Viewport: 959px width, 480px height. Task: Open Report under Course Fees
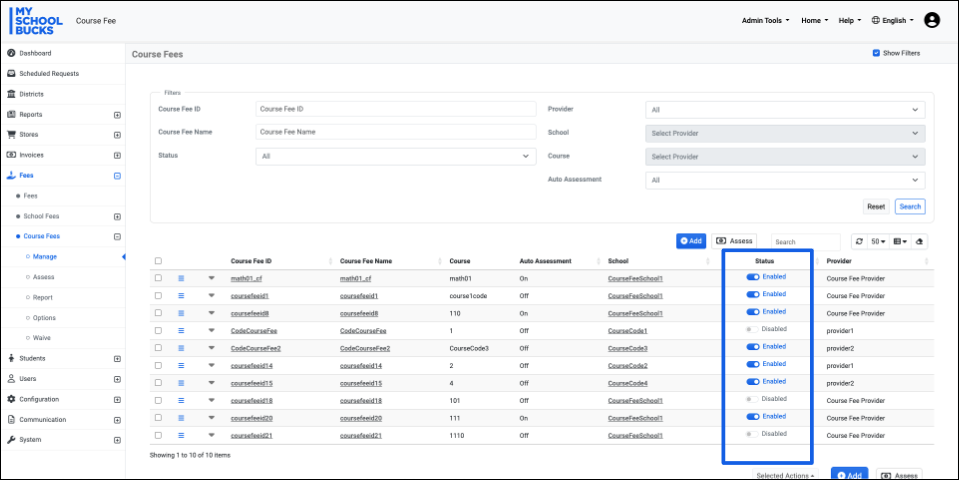[43, 297]
